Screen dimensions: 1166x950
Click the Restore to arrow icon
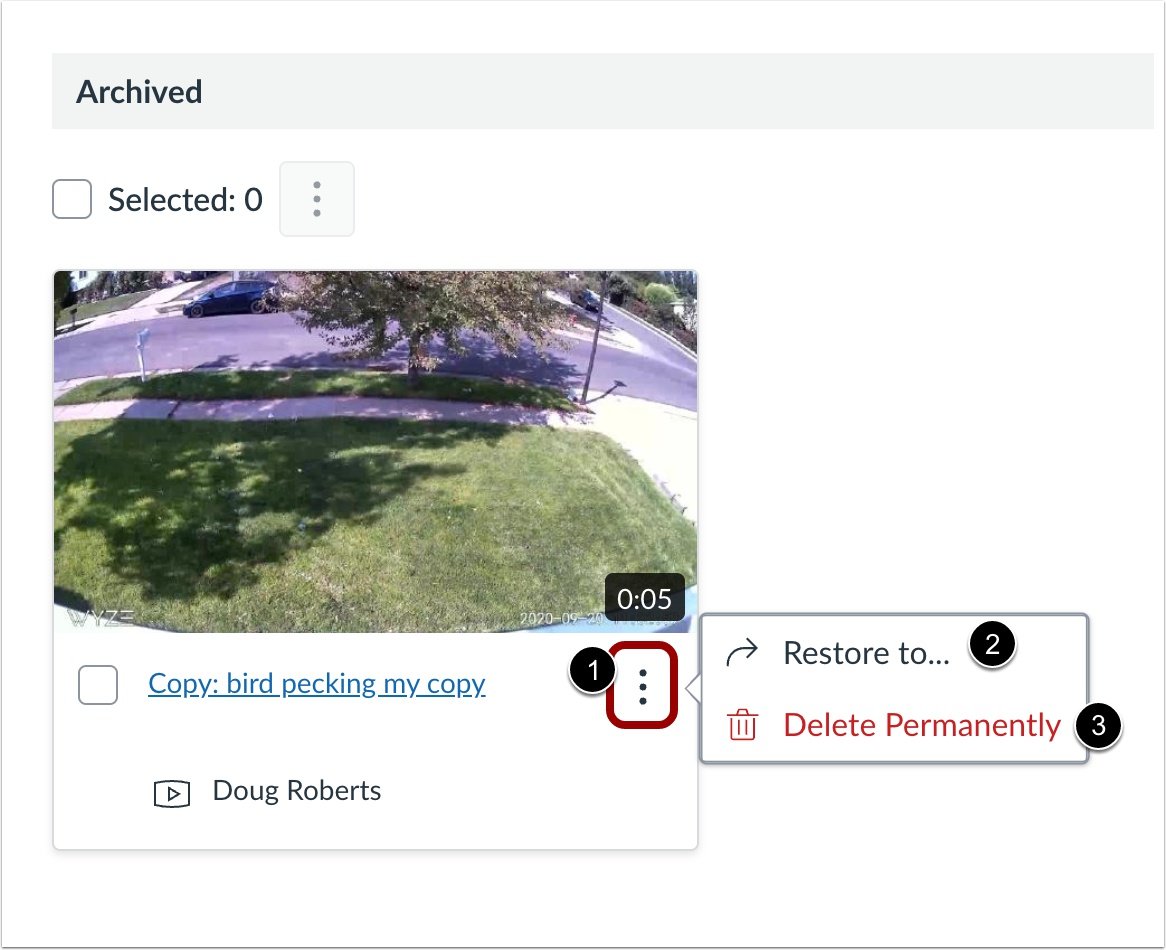pyautogui.click(x=742, y=651)
